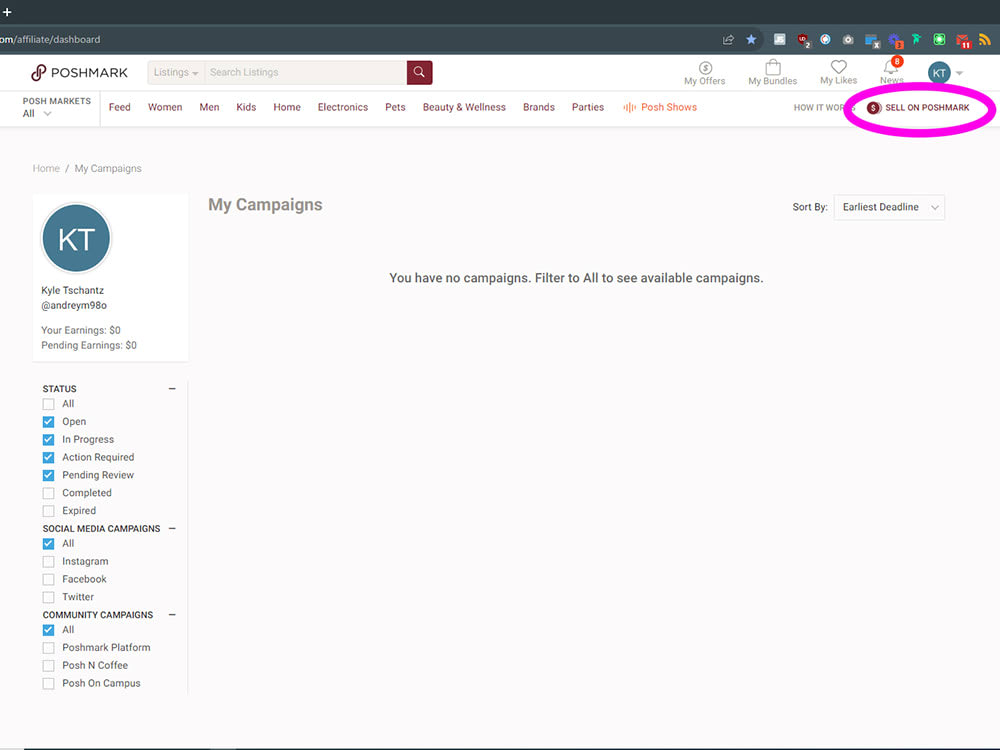Open the Gmail checker extension showing 11
The height and width of the screenshot is (750, 1000).
pos(963,41)
